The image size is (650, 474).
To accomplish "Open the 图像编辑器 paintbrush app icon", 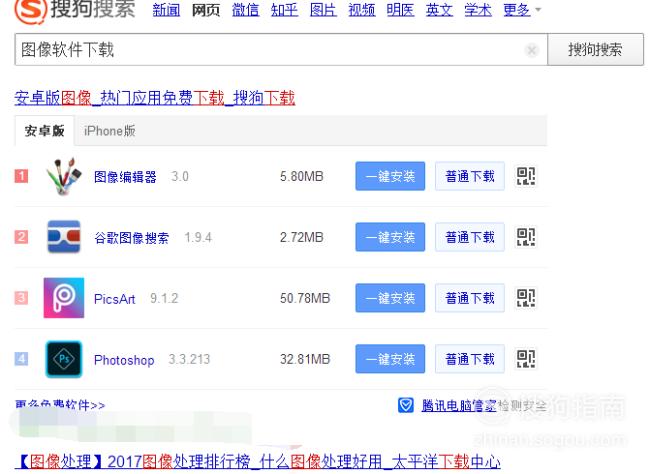I will click(x=63, y=176).
